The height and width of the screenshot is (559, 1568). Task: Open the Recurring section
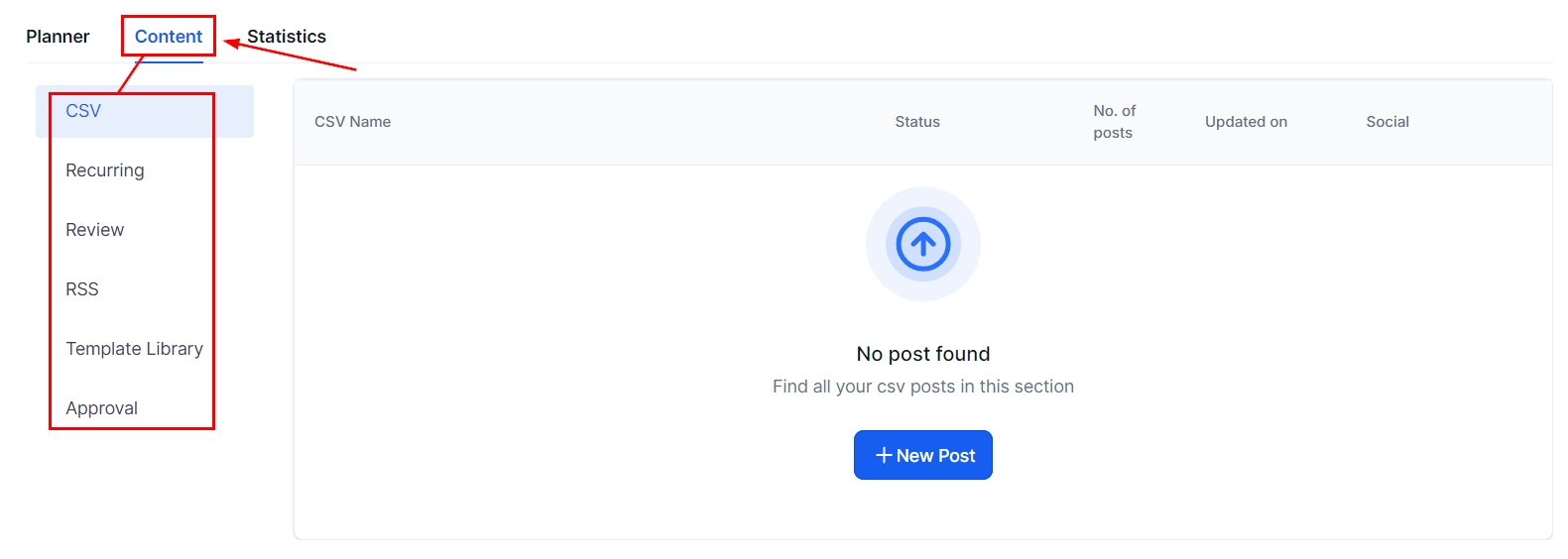(104, 170)
